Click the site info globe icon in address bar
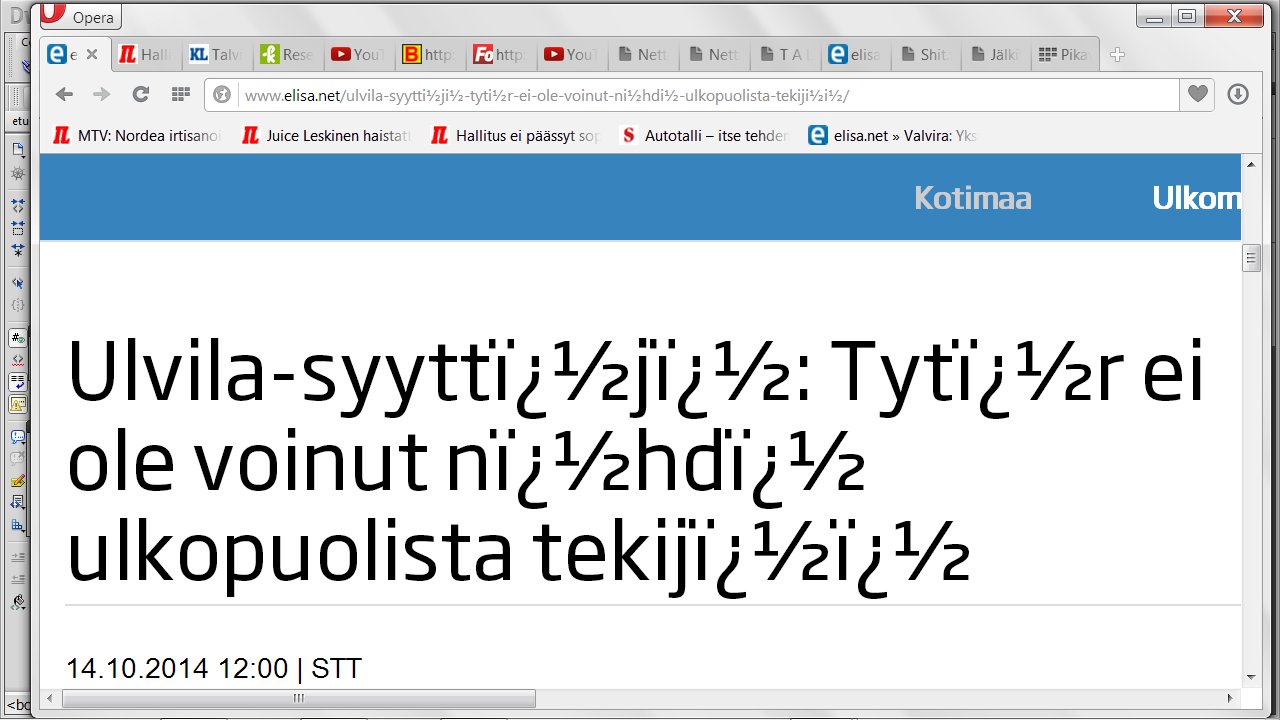 tap(223, 95)
